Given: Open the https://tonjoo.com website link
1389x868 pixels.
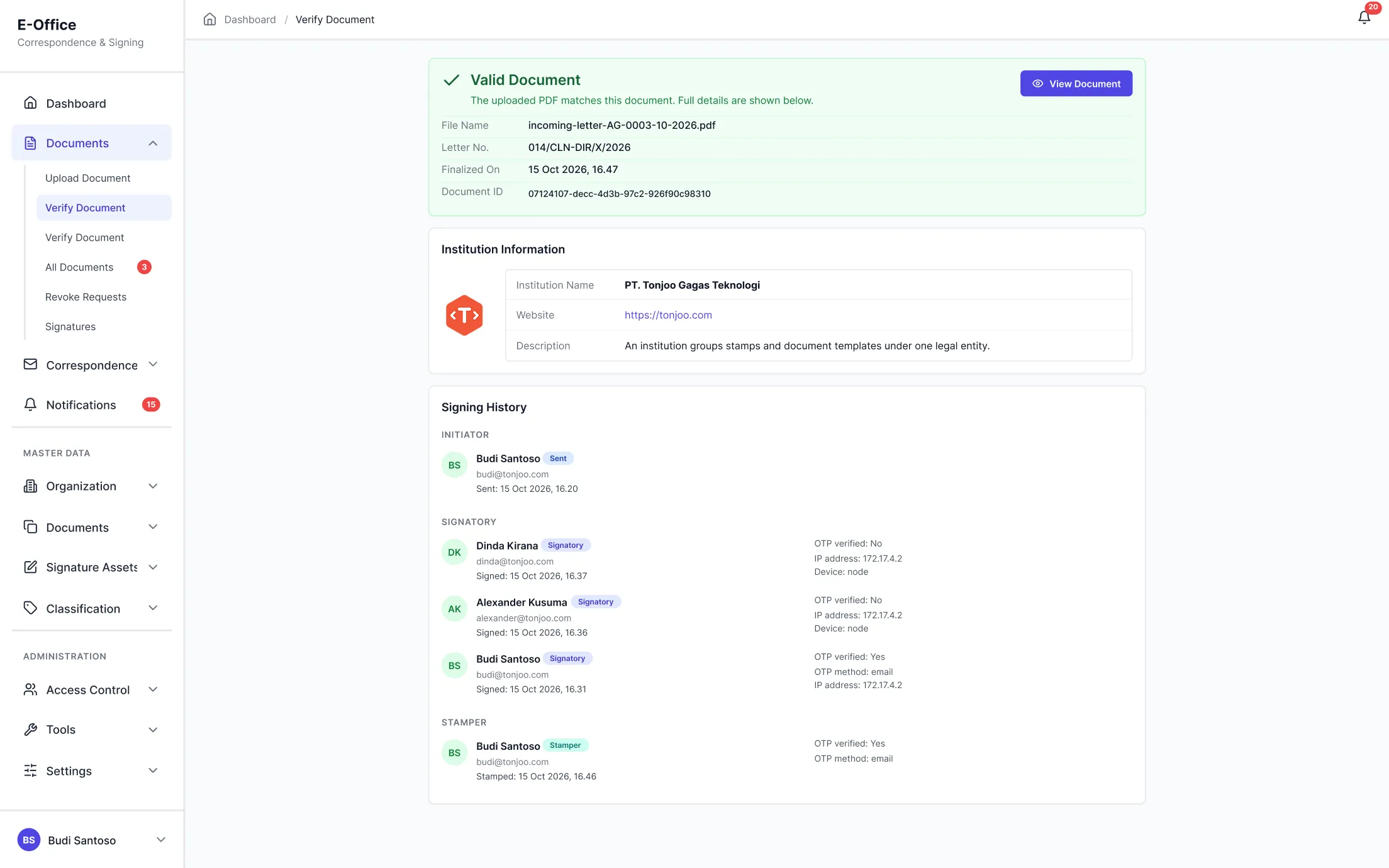Looking at the screenshot, I should pyautogui.click(x=668, y=314).
